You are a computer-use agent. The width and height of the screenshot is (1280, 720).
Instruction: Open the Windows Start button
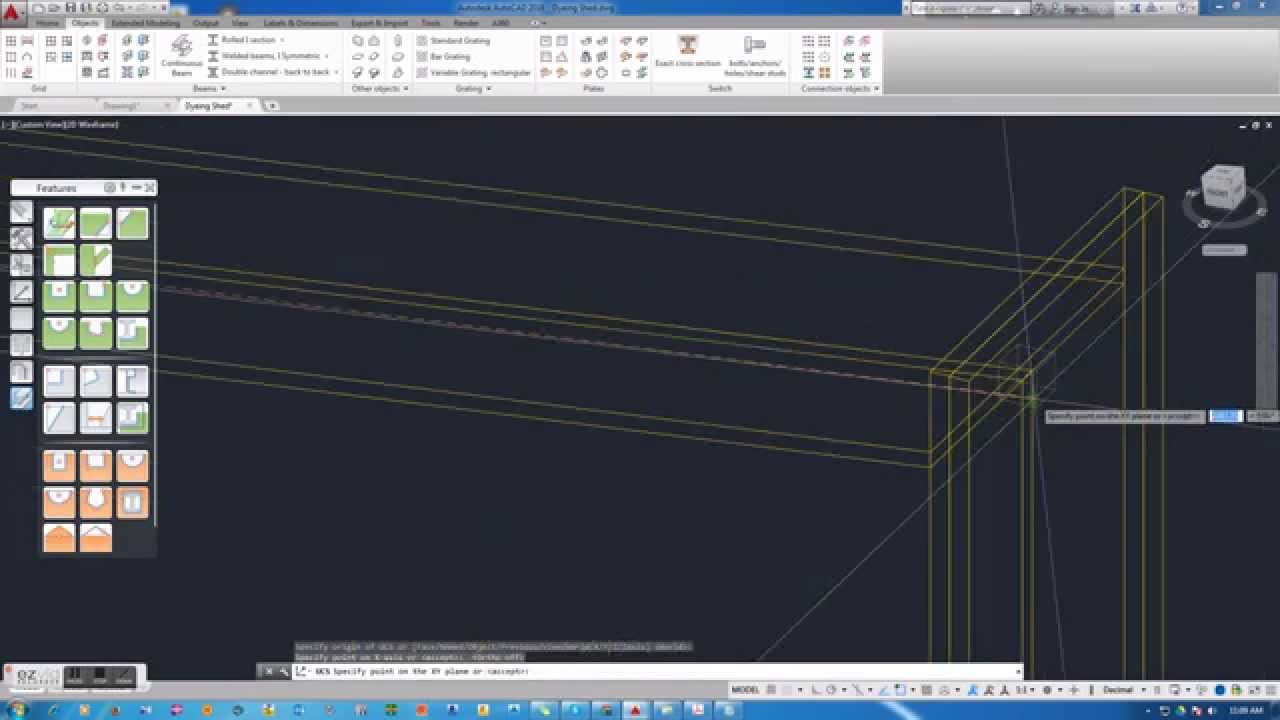pos(16,709)
